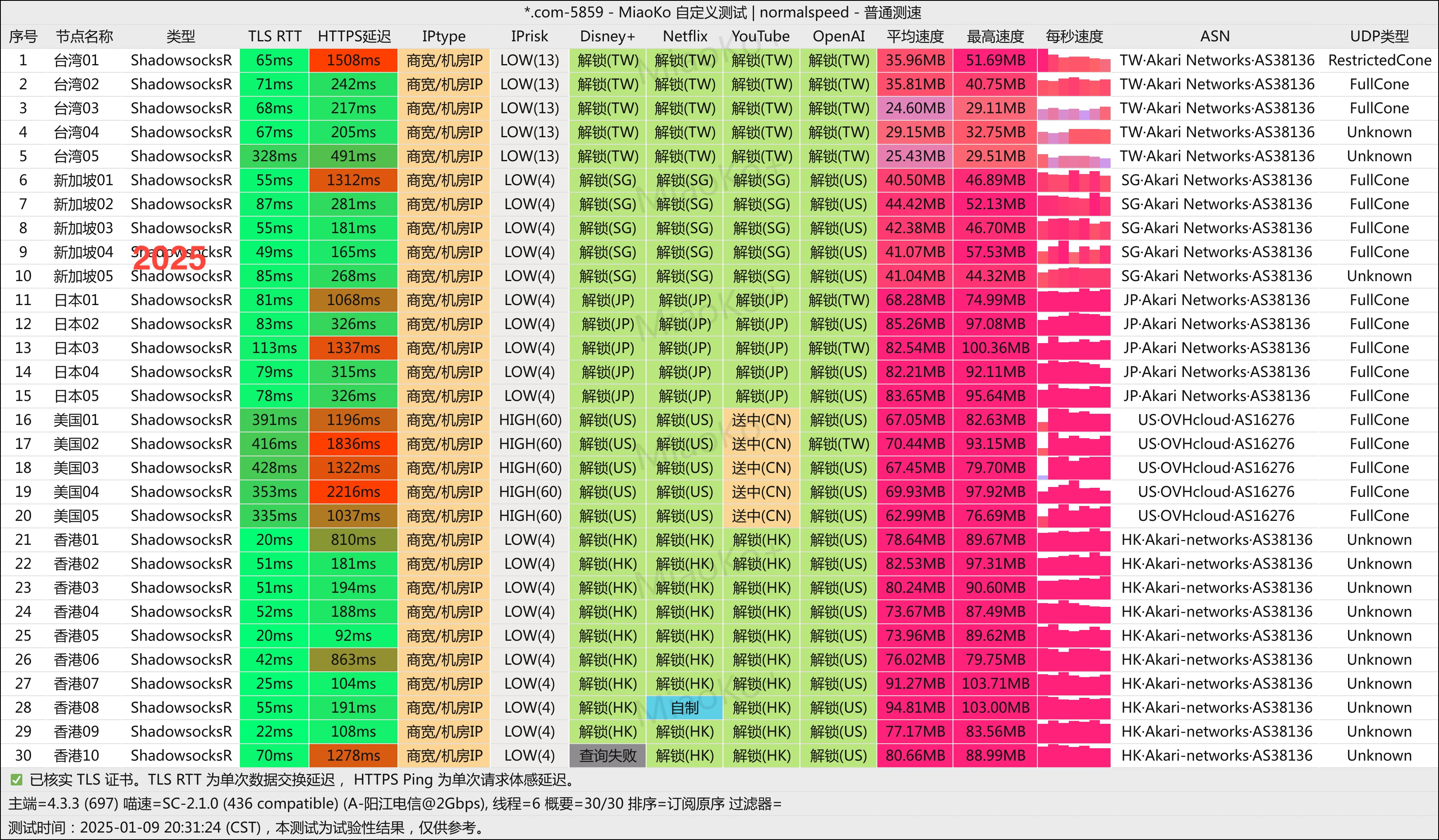Click the blue 自制 Netflix cell for 香港08
The image size is (1439, 840).
click(684, 708)
